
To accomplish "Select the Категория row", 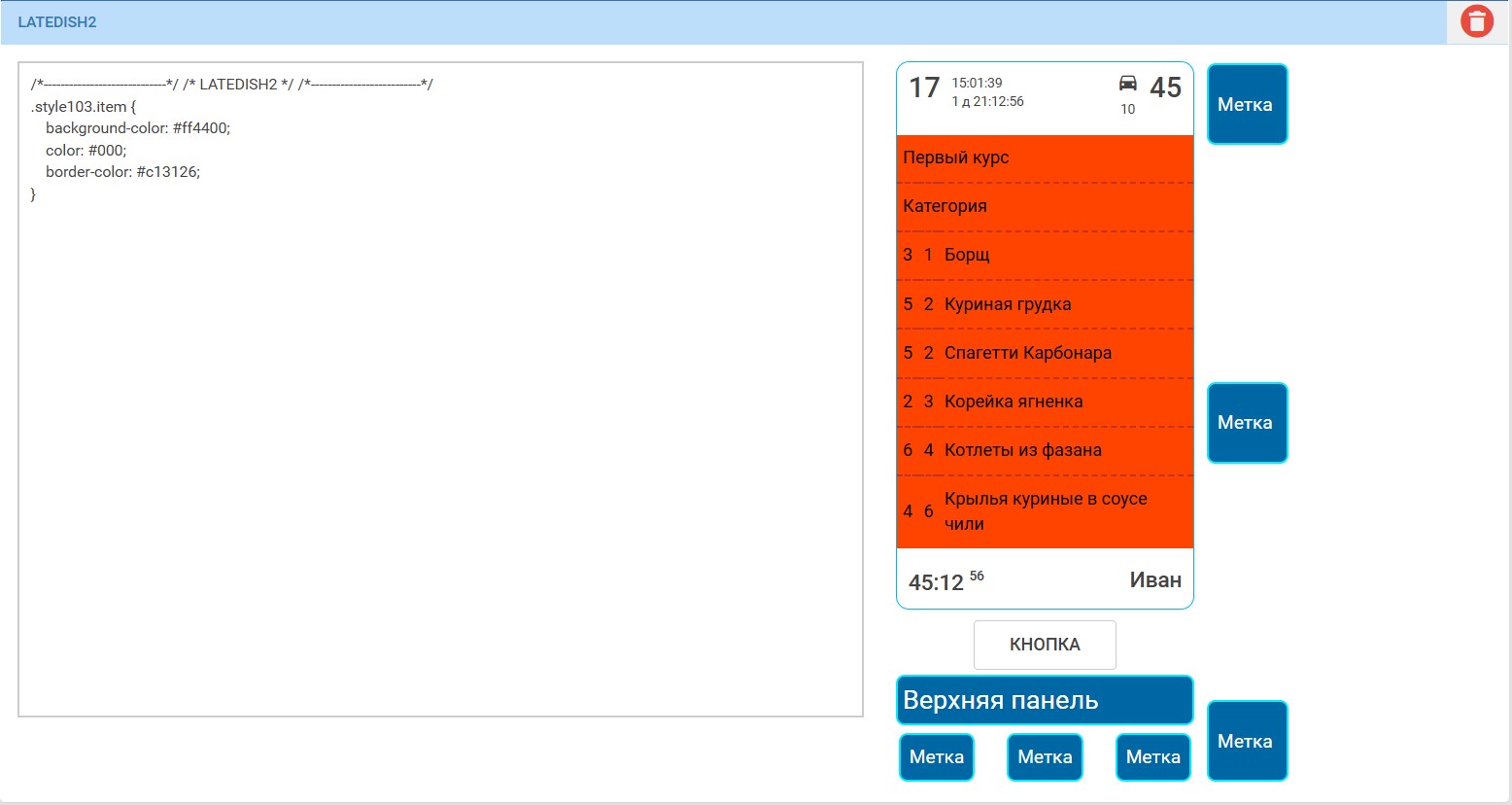I will pyautogui.click(x=1044, y=206).
